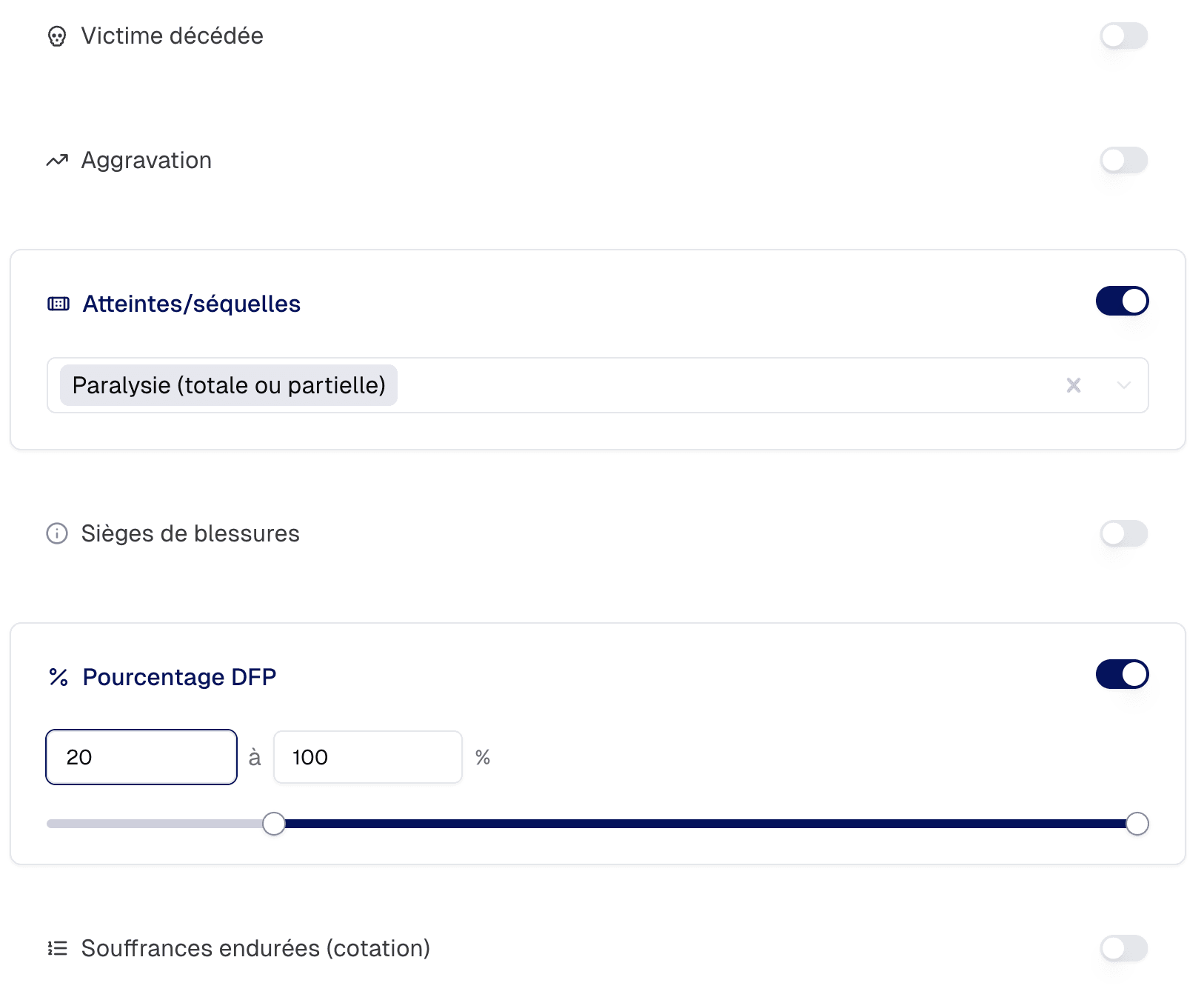
Task: Expand the Atteintes/séquelles dropdown chevron
Action: click(1124, 385)
